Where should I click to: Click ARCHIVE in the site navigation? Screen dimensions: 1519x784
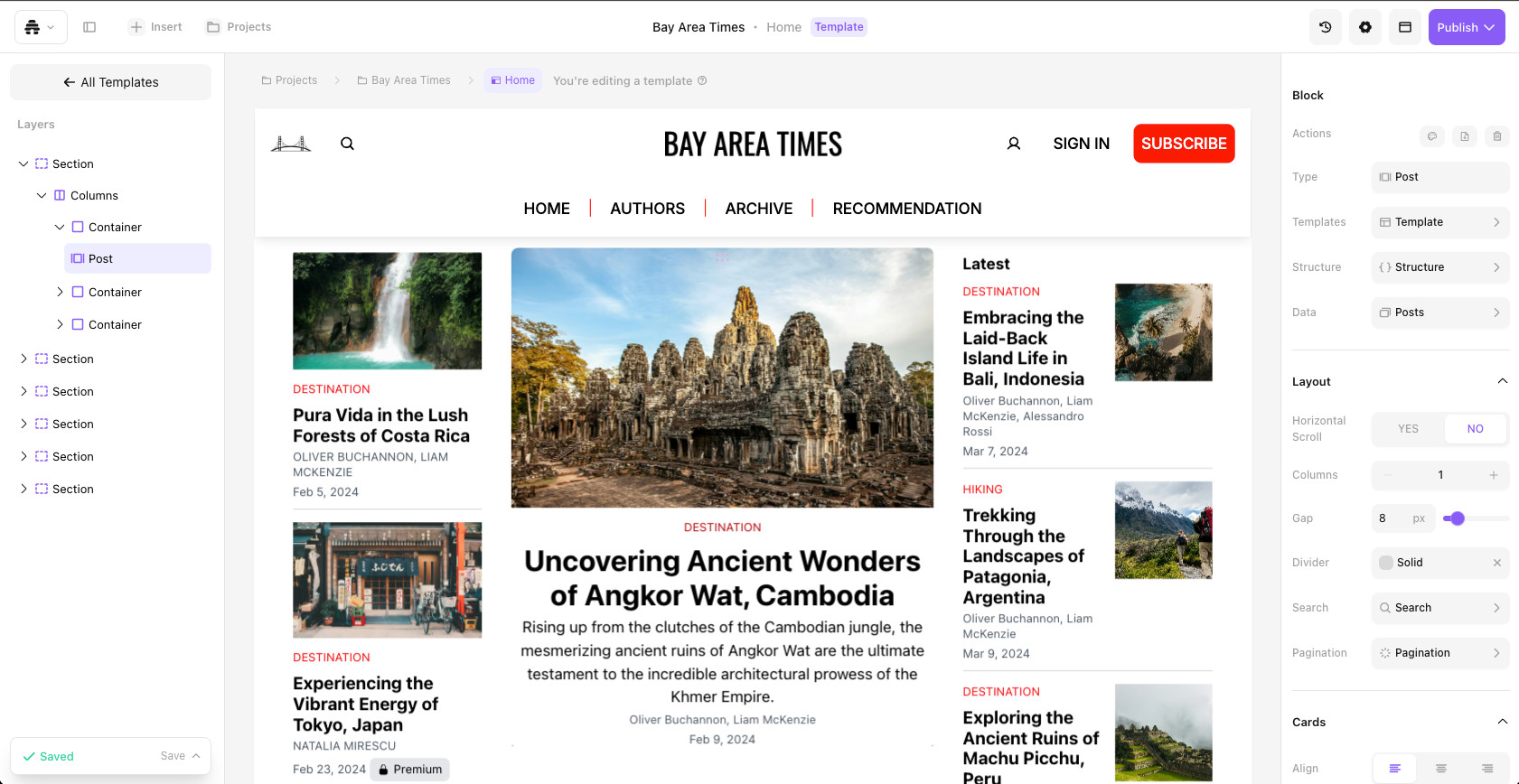(x=759, y=209)
